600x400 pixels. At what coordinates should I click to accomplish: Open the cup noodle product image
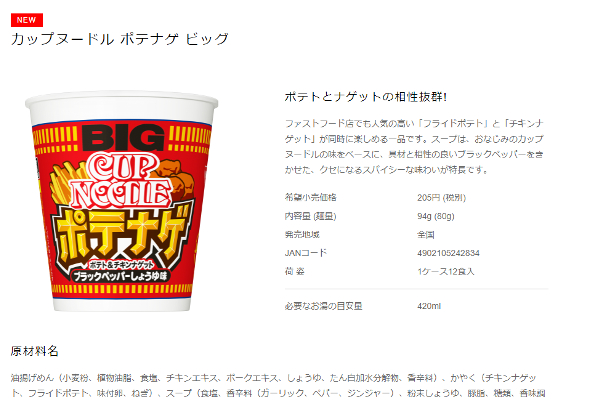point(122,201)
